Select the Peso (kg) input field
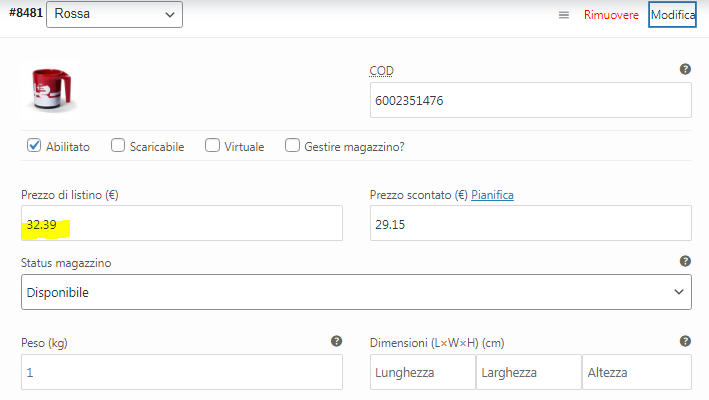Viewport: 709px width, 400px height. pos(181,372)
